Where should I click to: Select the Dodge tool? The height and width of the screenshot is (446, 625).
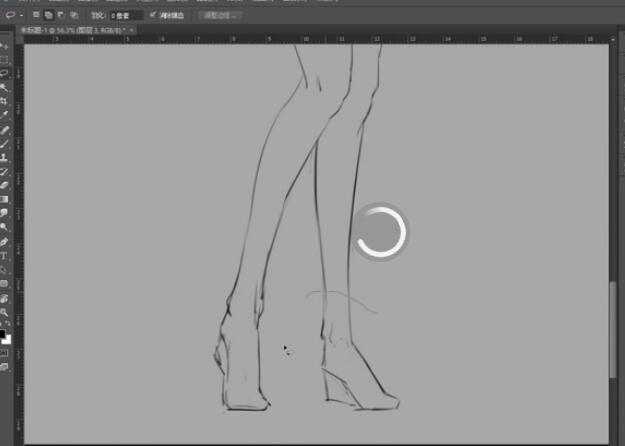[x=4, y=227]
